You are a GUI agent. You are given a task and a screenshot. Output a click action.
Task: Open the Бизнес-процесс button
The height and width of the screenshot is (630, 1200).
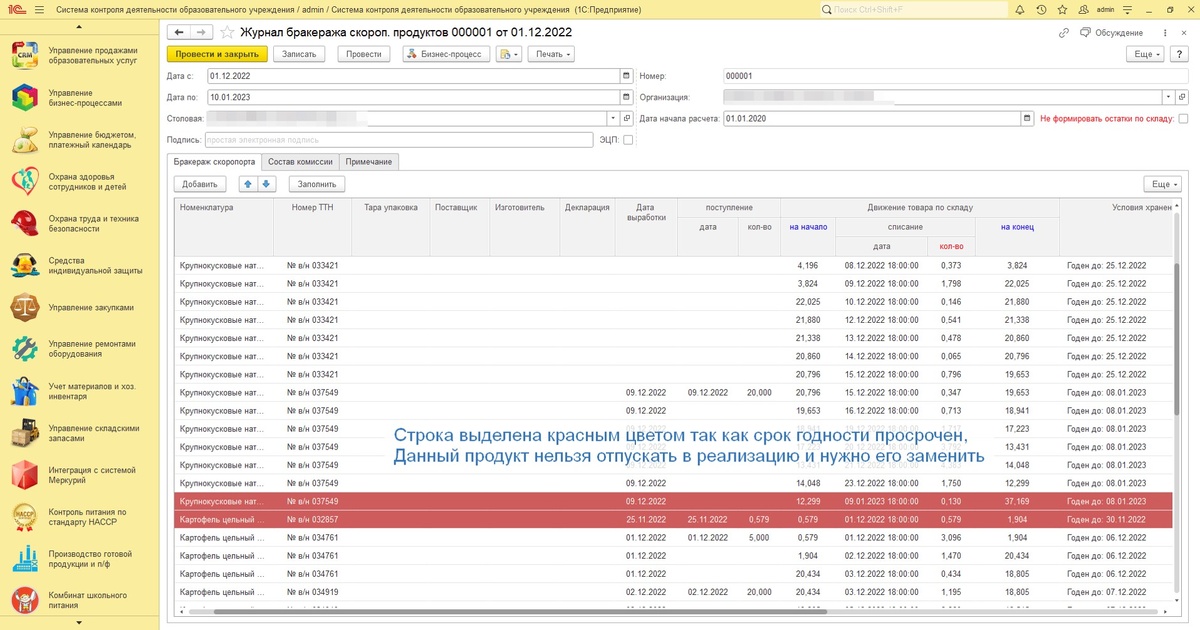pyautogui.click(x=446, y=54)
